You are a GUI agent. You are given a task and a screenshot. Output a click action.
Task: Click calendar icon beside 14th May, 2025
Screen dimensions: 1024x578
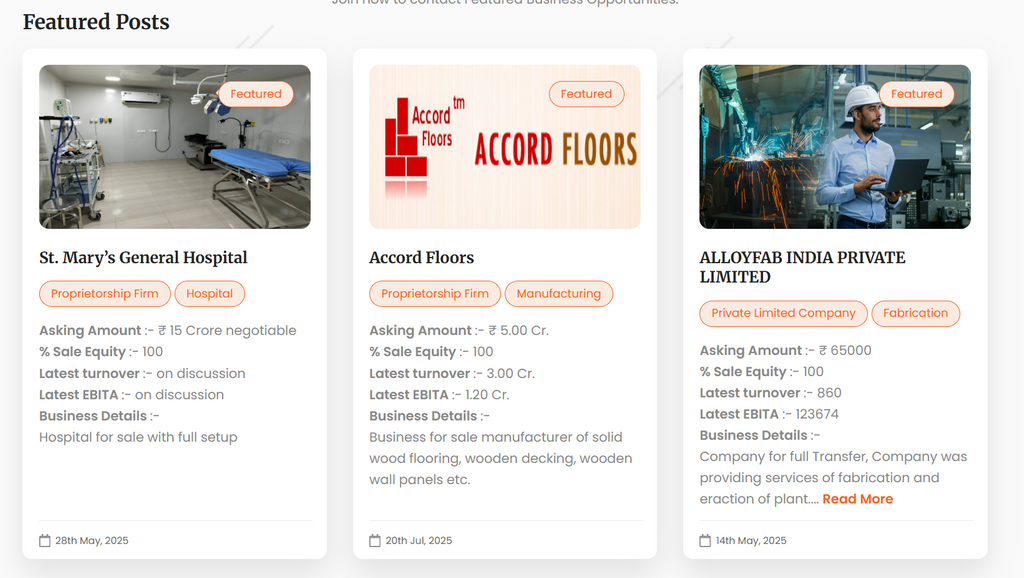705,541
